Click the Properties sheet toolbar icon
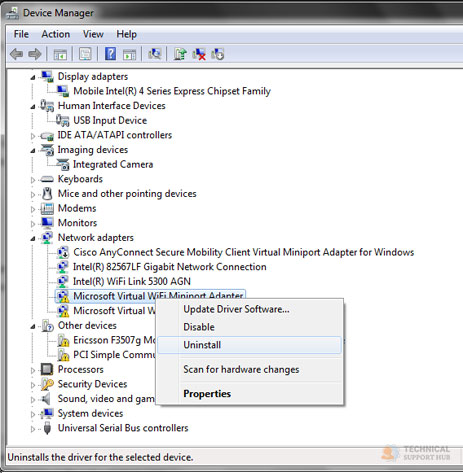 point(85,54)
